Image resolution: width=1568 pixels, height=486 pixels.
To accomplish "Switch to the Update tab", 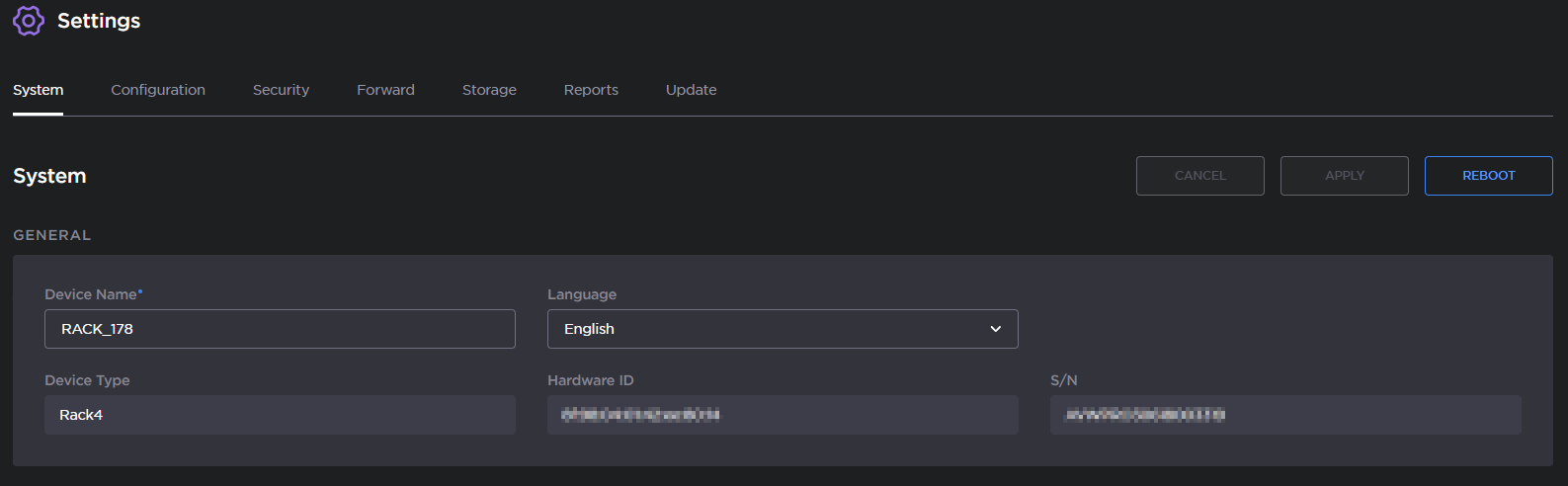I will [x=691, y=90].
